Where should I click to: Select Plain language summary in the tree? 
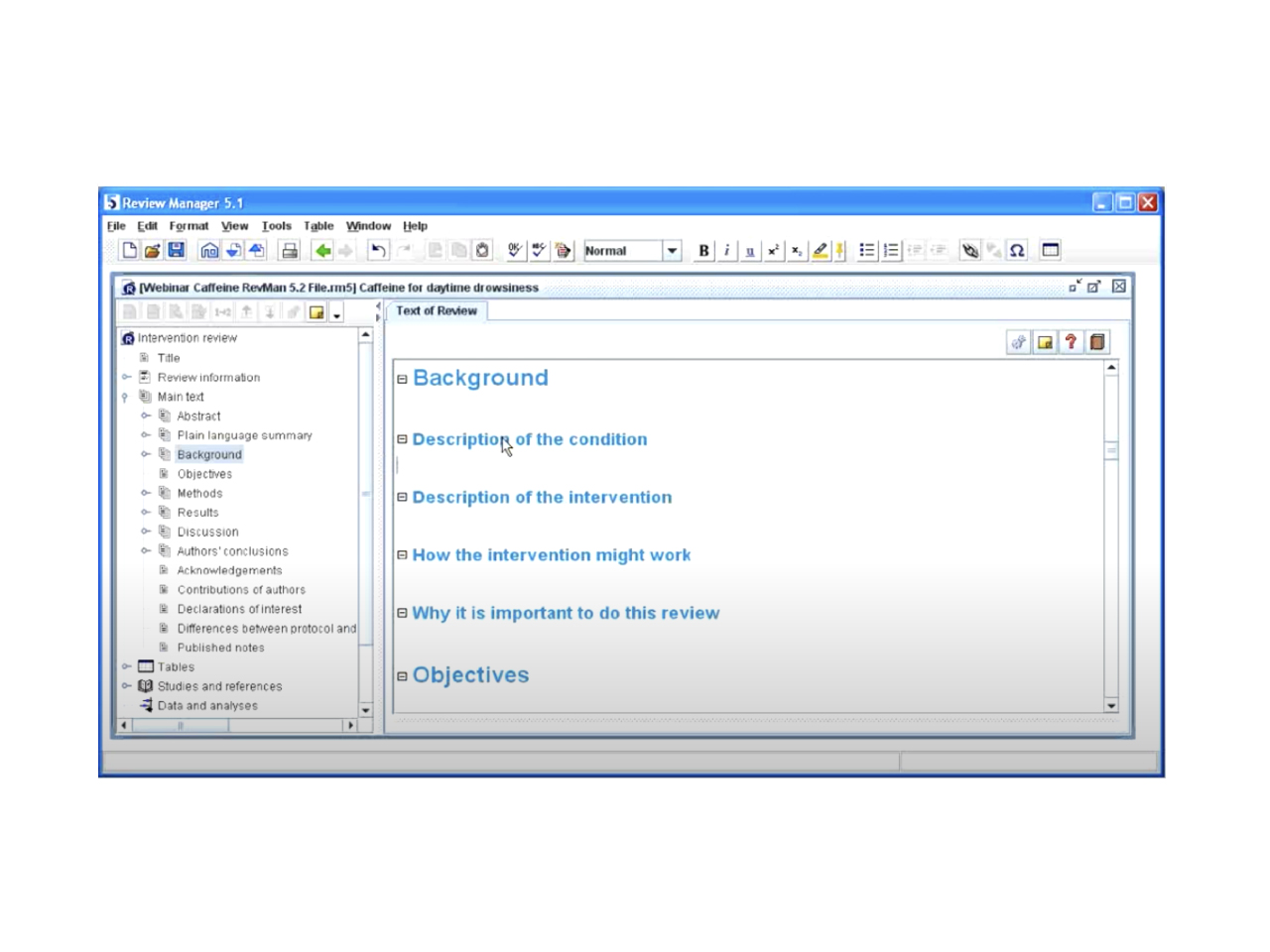click(244, 435)
